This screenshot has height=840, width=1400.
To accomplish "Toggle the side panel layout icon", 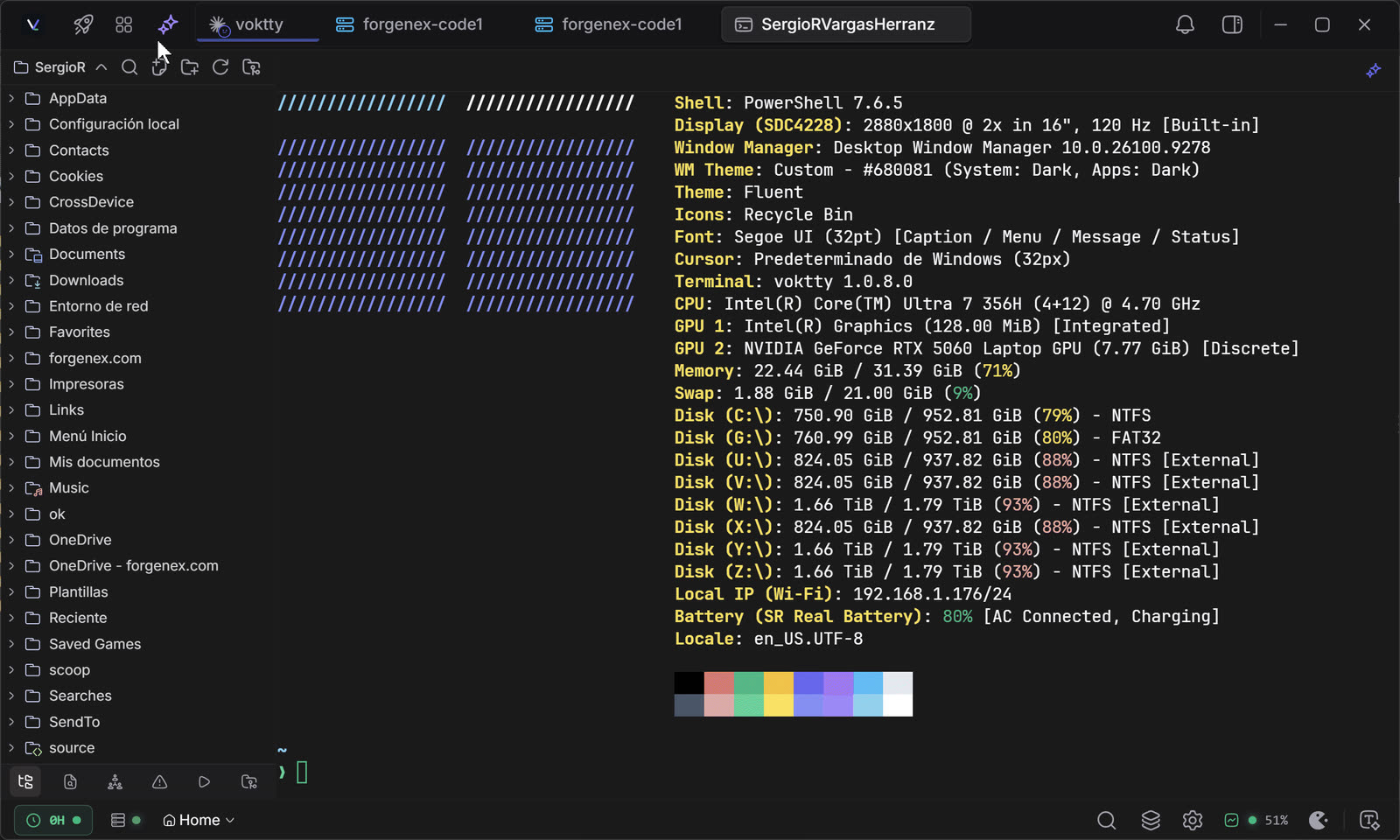I will coord(1232,24).
